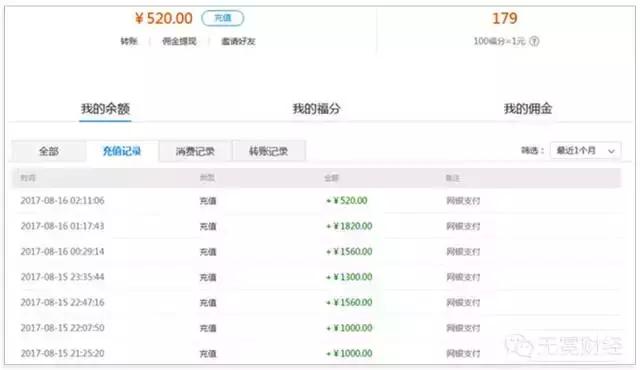This screenshot has height=370, width=640.
Task: Open the 佣金提现 commission withdrawal link
Action: pyautogui.click(x=179, y=41)
